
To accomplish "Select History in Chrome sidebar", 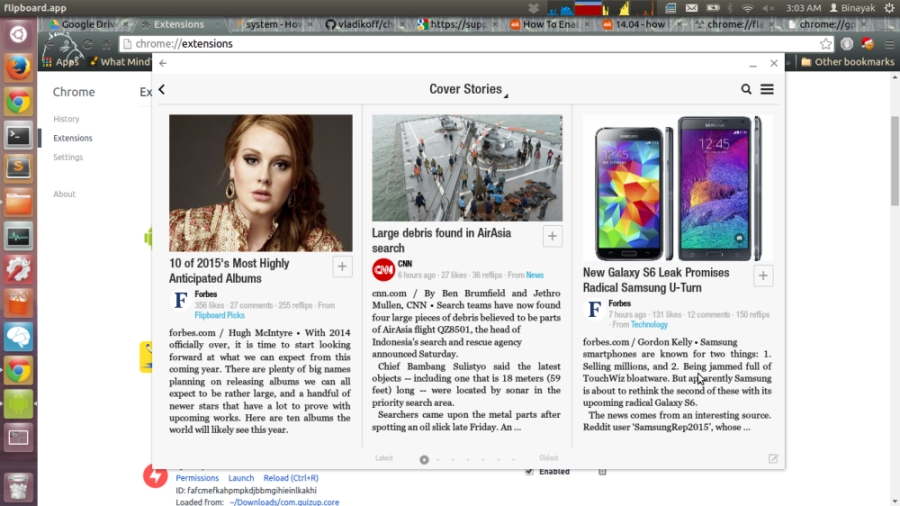I will (x=66, y=119).
